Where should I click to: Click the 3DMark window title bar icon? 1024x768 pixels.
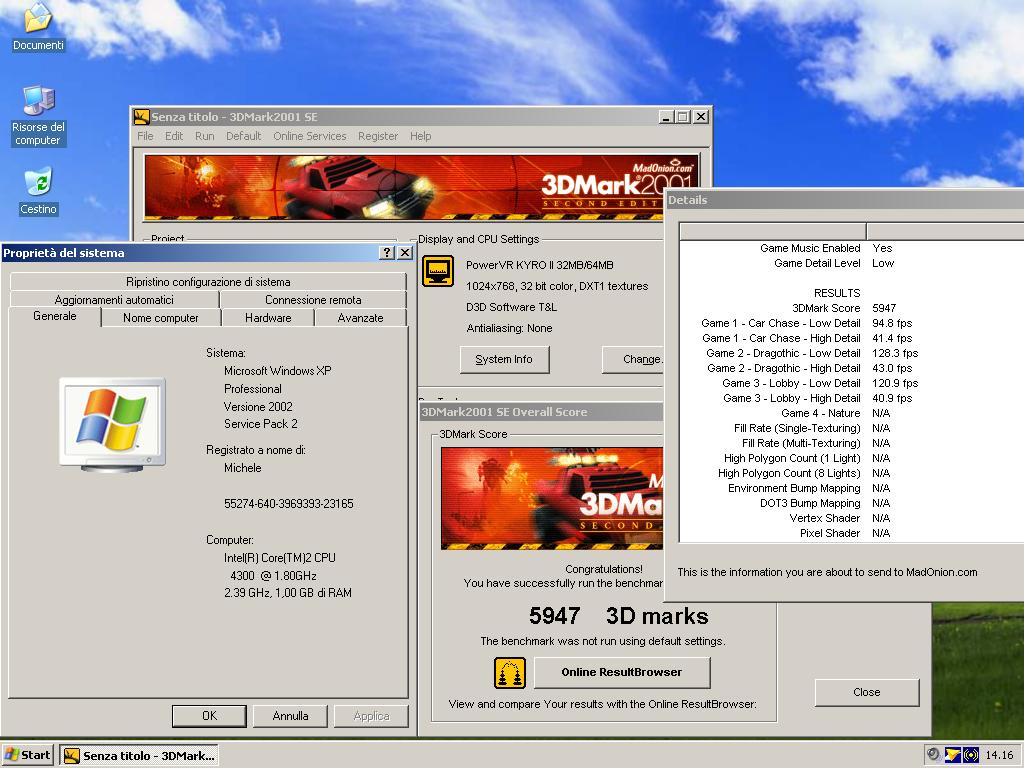141,117
